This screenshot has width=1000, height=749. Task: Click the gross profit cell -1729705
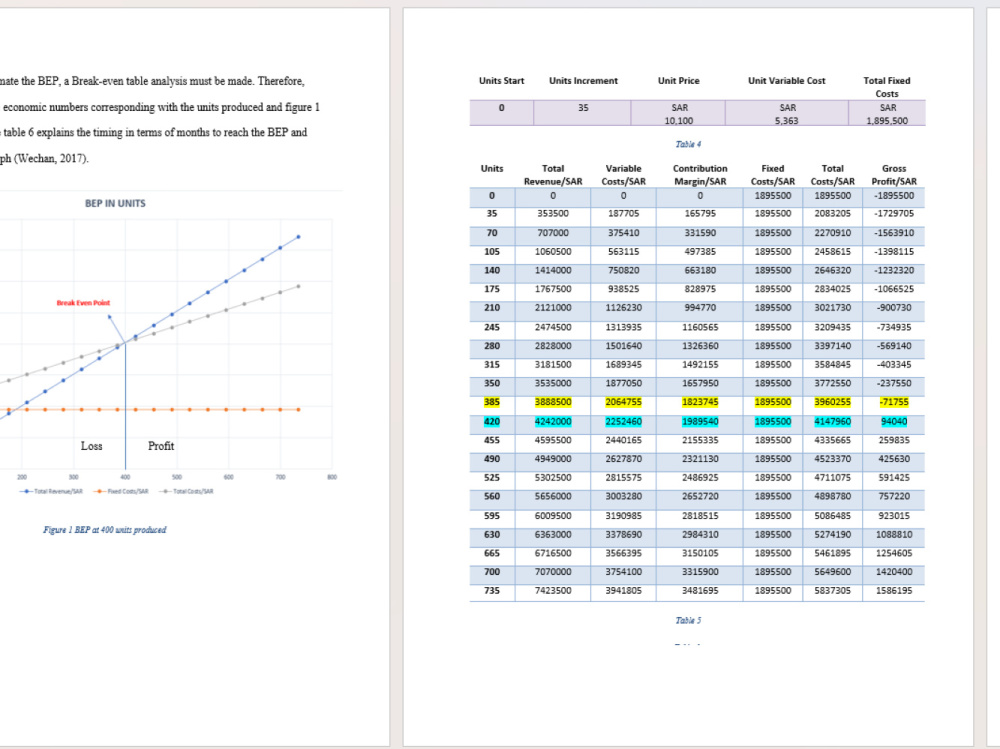pyautogui.click(x=893, y=214)
